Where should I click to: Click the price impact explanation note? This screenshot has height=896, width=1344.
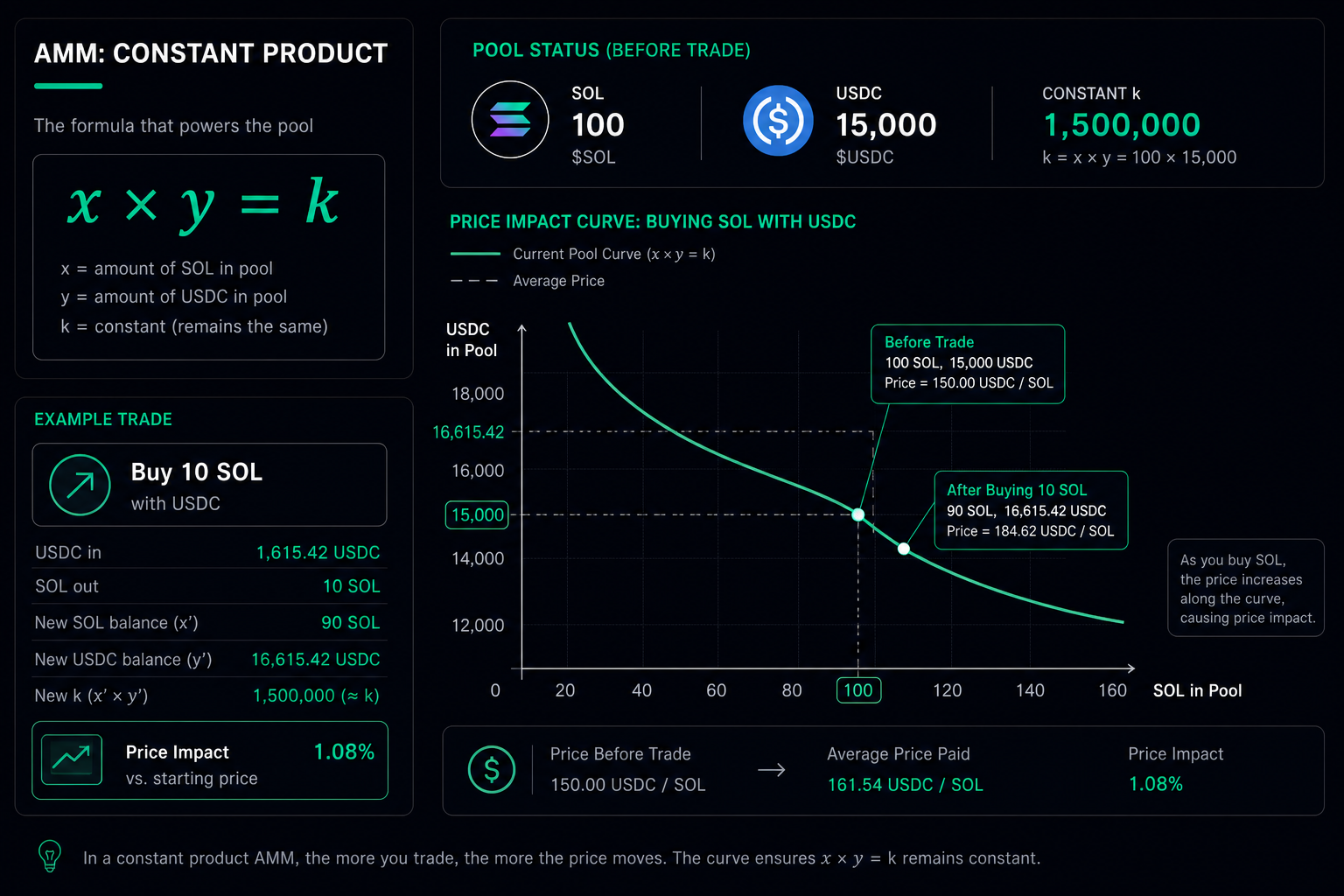1246,588
